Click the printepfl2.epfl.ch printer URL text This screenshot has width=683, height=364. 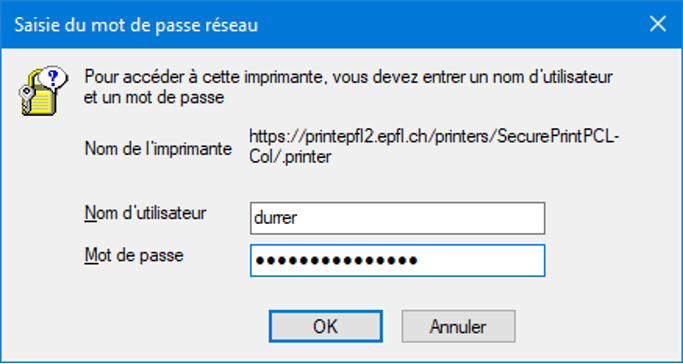pos(434,138)
